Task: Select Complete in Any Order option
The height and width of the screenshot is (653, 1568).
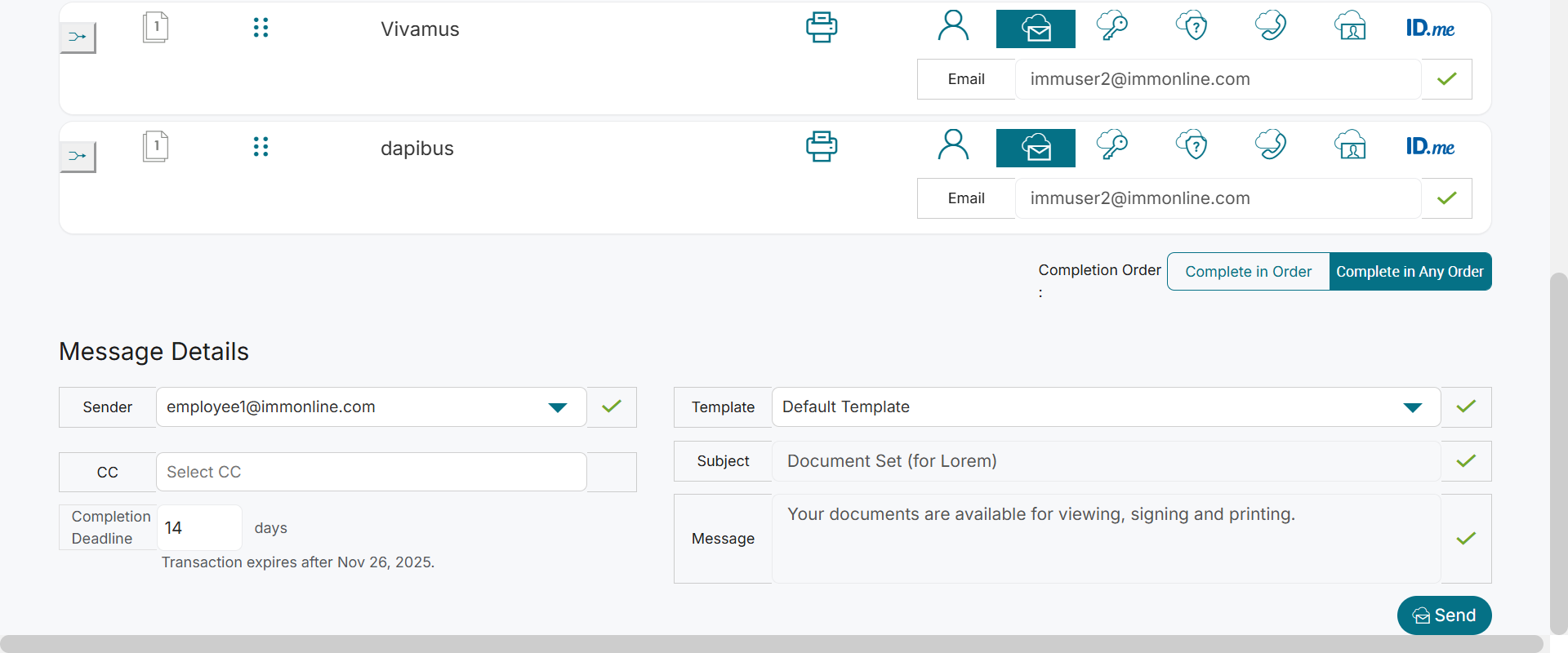Action: click(1410, 272)
